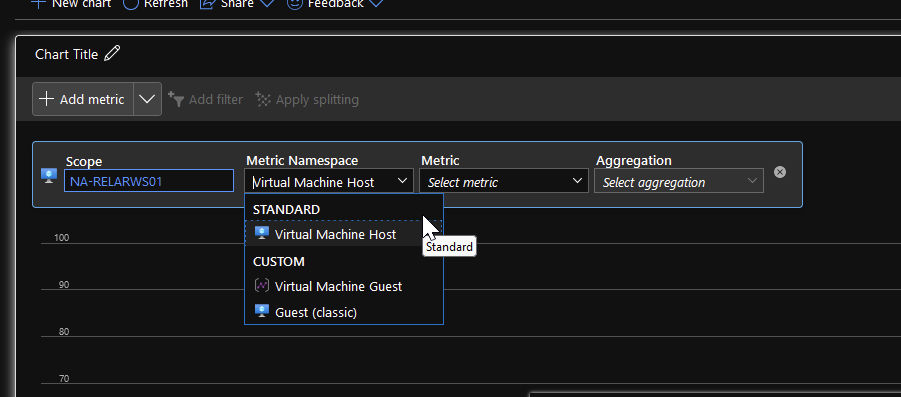This screenshot has height=397, width=901.
Task: Click the Virtual Machine Host monitor icon
Action: coord(262,233)
